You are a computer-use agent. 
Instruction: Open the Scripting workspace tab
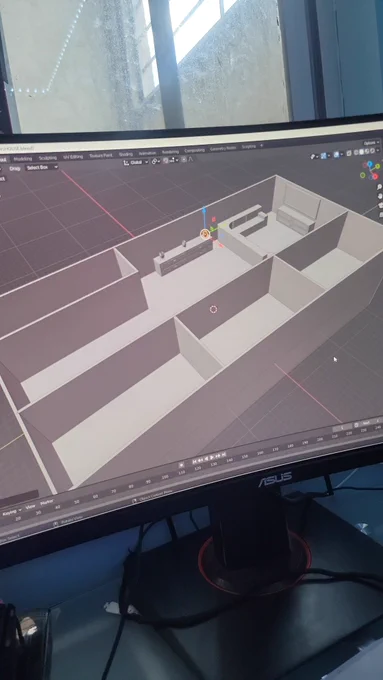249,147
